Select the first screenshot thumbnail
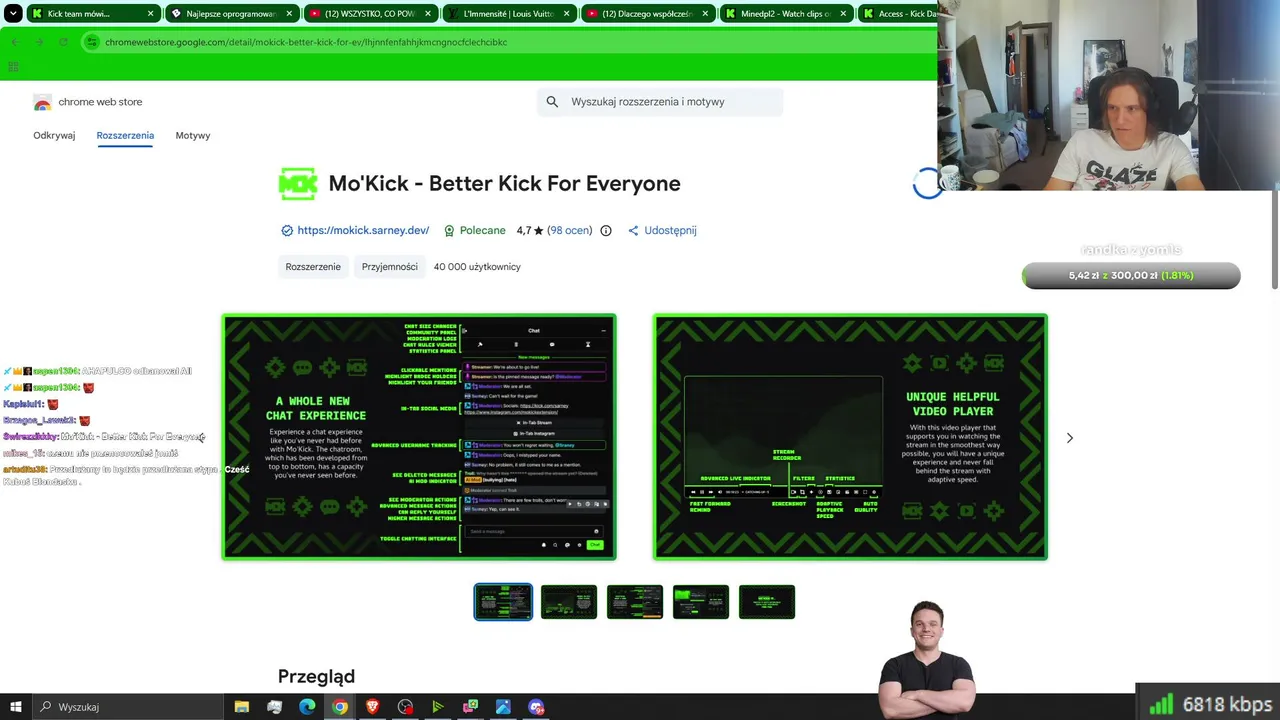The image size is (1280, 720). (503, 602)
